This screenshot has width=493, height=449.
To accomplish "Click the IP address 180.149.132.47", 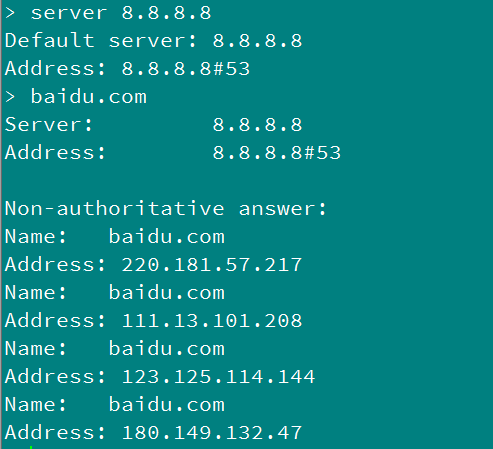I will tap(212, 433).
